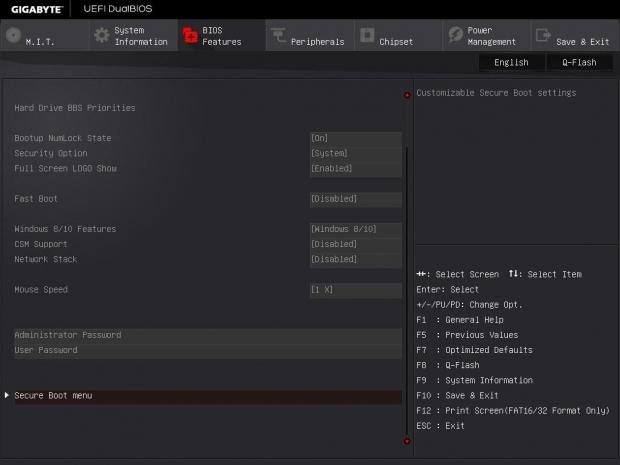Change Security Option [System] value
Image resolution: width=620 pixels, height=465 pixels.
coord(355,153)
